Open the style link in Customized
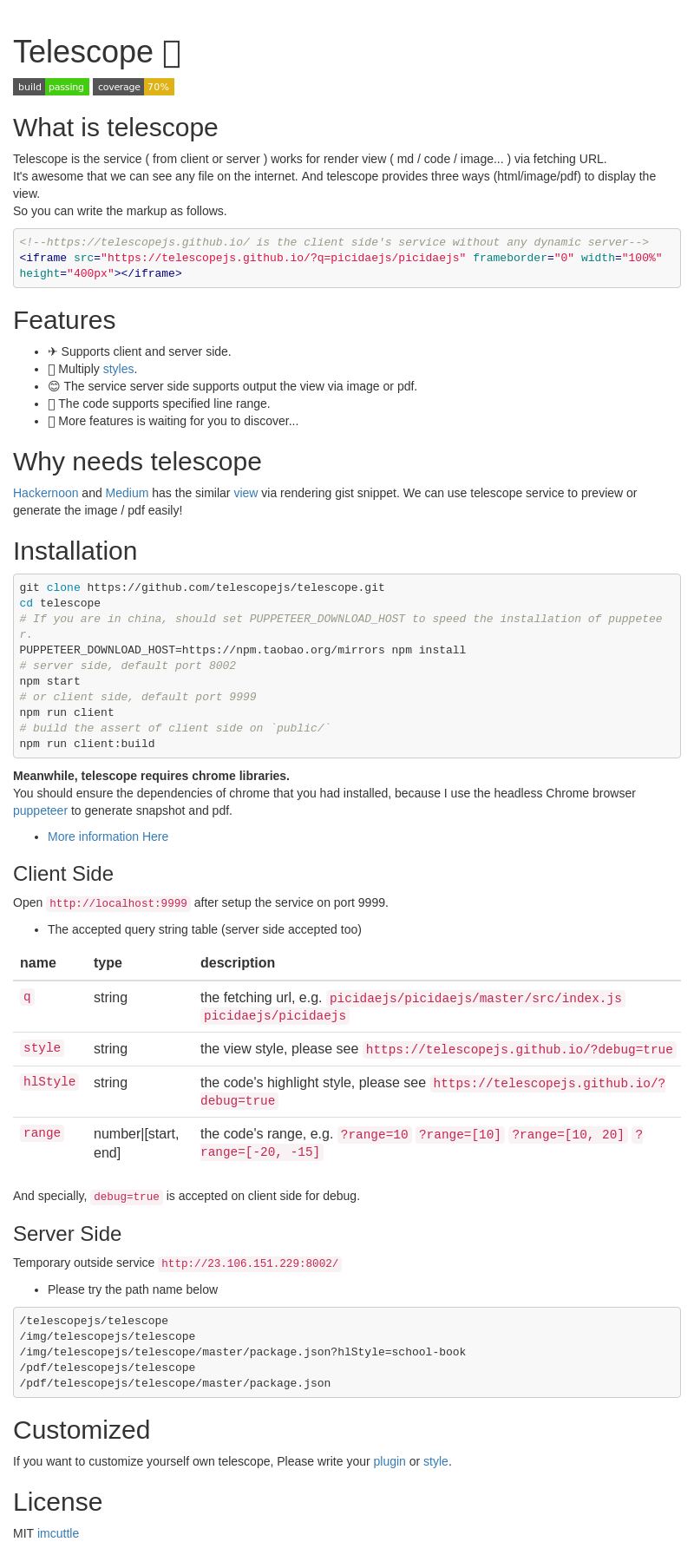This screenshot has width=694, height=1568. coord(435,1461)
